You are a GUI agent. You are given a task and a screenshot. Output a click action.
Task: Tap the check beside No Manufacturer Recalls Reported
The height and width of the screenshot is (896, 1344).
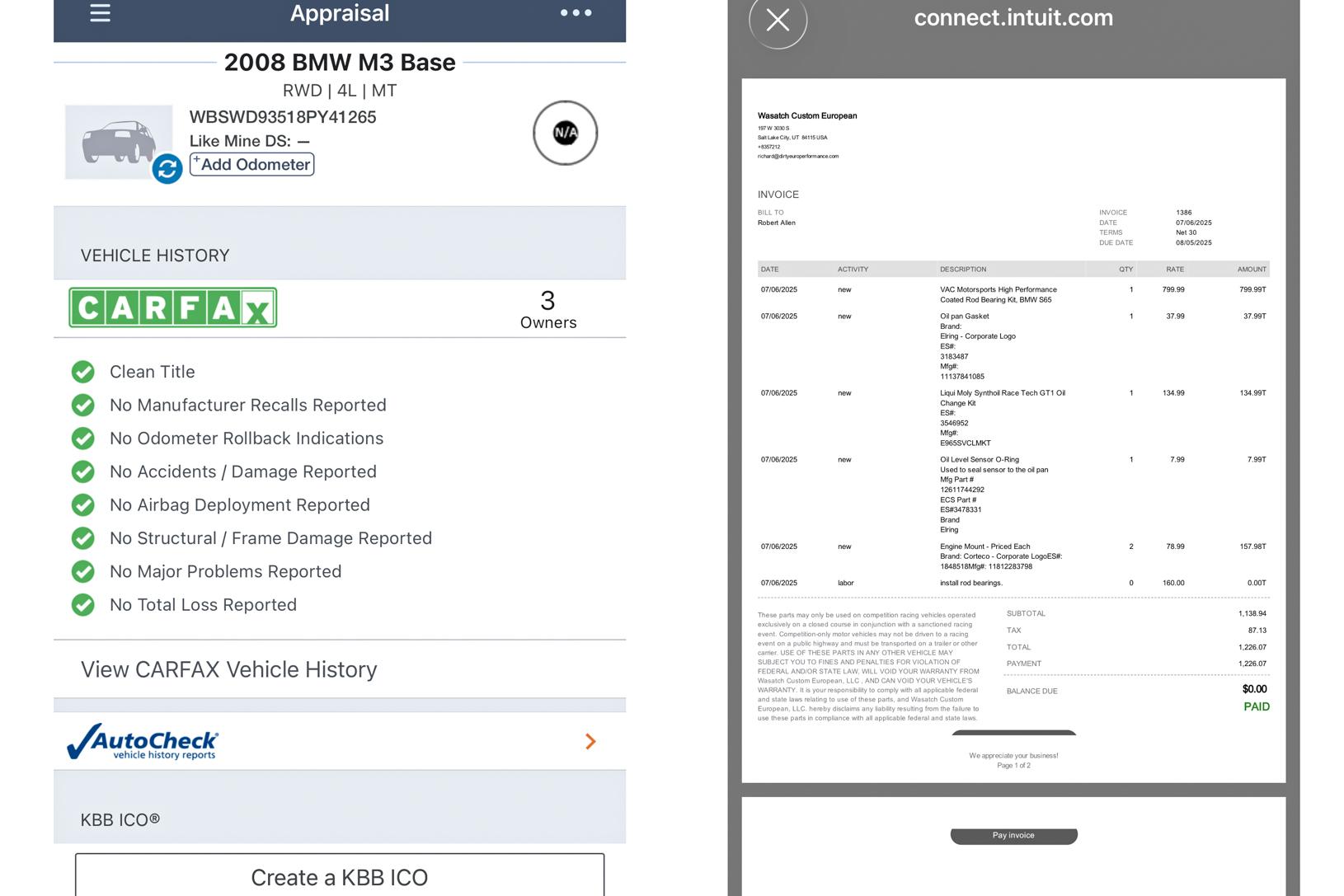[82, 405]
